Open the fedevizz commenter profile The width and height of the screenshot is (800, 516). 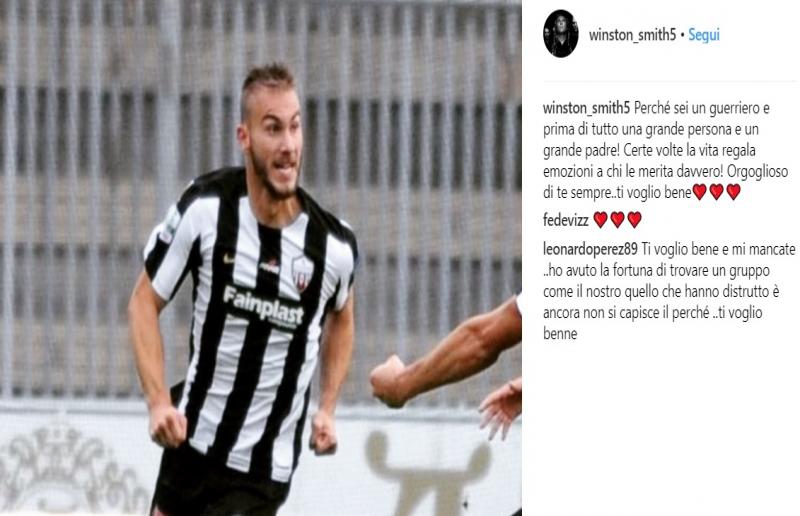[566, 220]
